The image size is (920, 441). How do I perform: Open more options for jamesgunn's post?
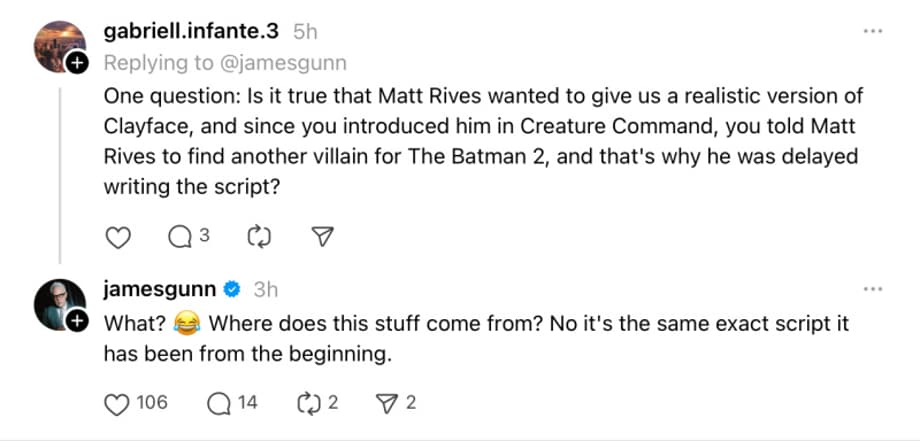pyautogui.click(x=873, y=289)
